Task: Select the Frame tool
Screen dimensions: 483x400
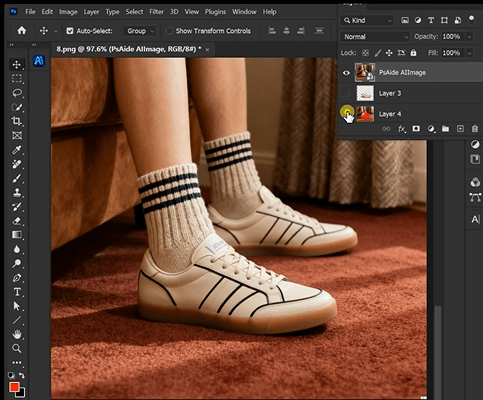Action: (x=17, y=135)
